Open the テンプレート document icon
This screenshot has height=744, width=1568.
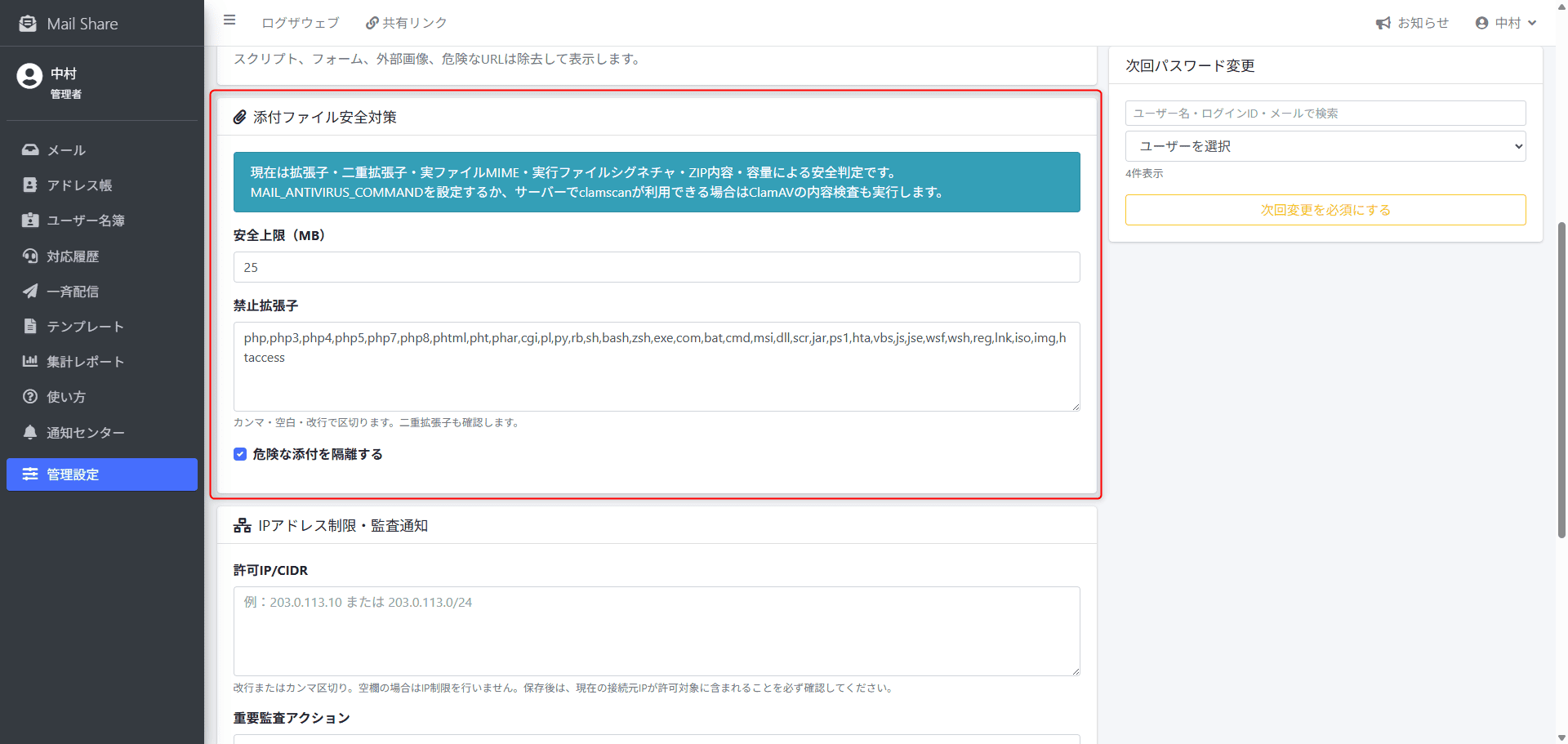click(x=30, y=327)
